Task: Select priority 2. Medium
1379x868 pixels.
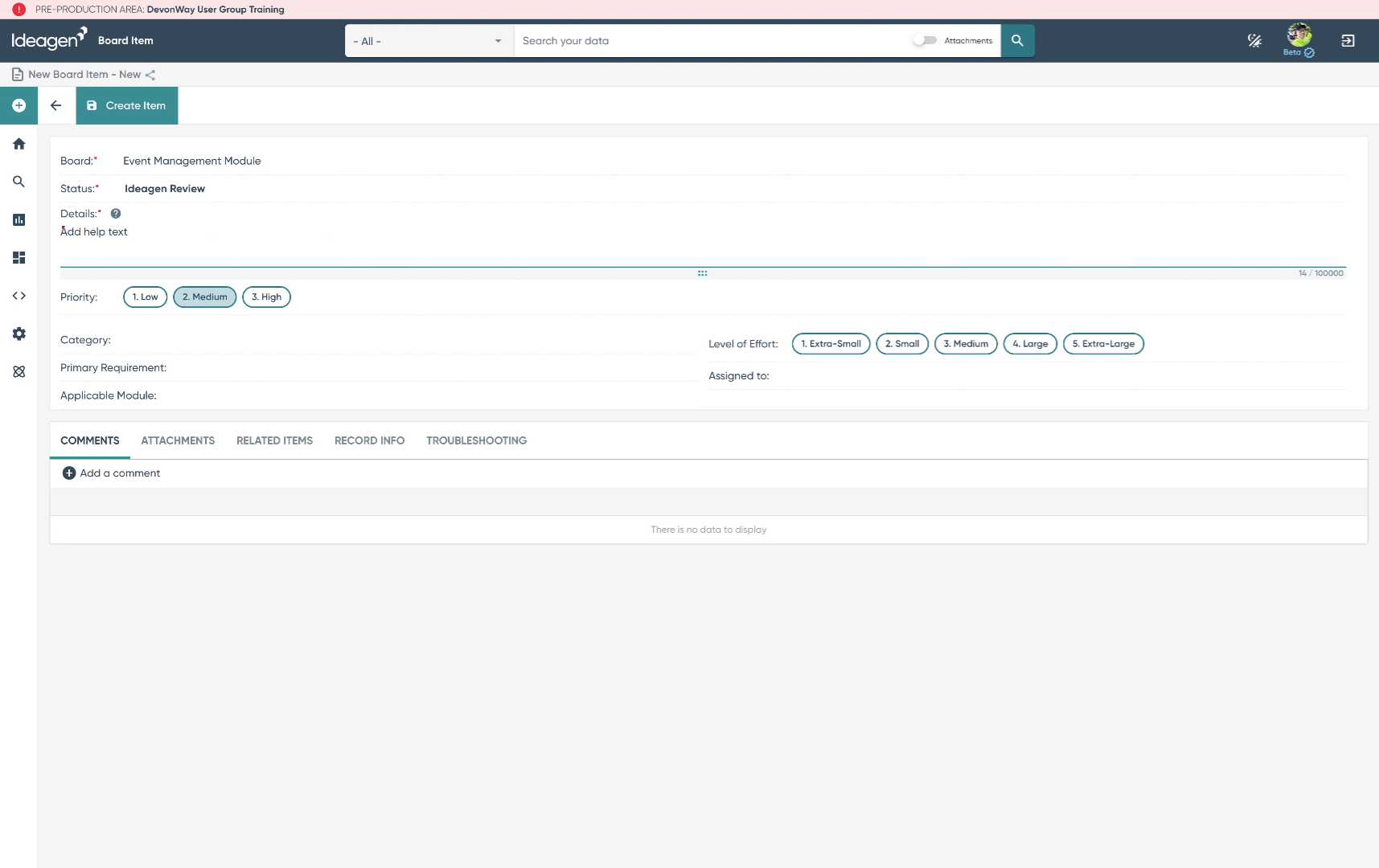Action: point(205,297)
